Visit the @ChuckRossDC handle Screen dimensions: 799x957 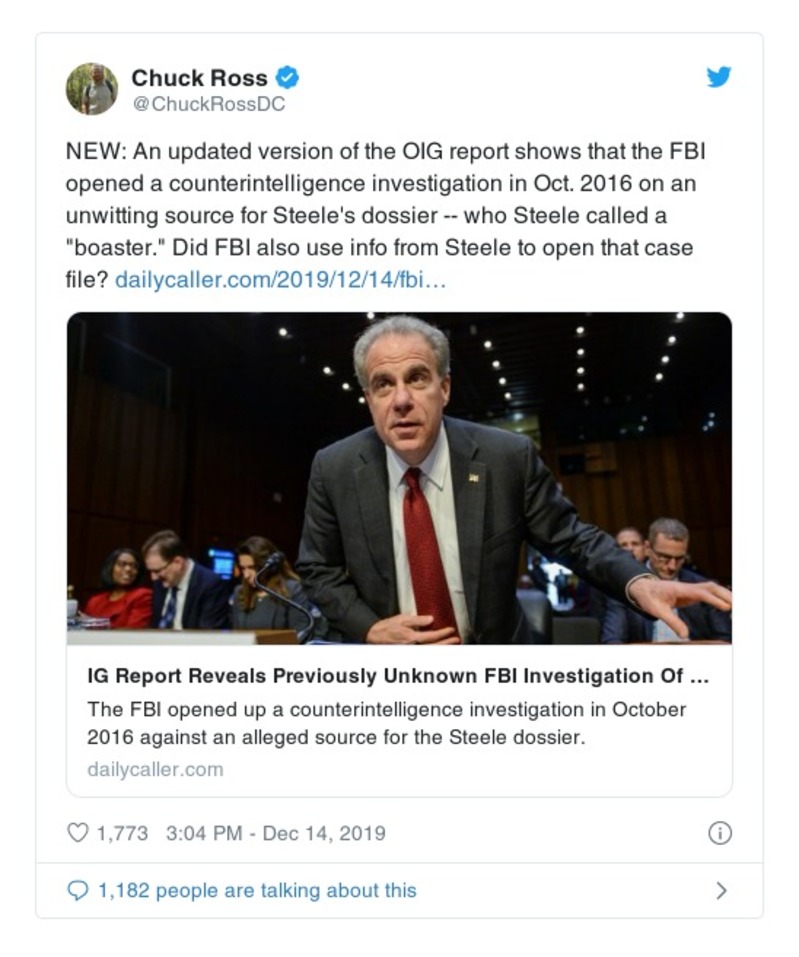point(208,103)
